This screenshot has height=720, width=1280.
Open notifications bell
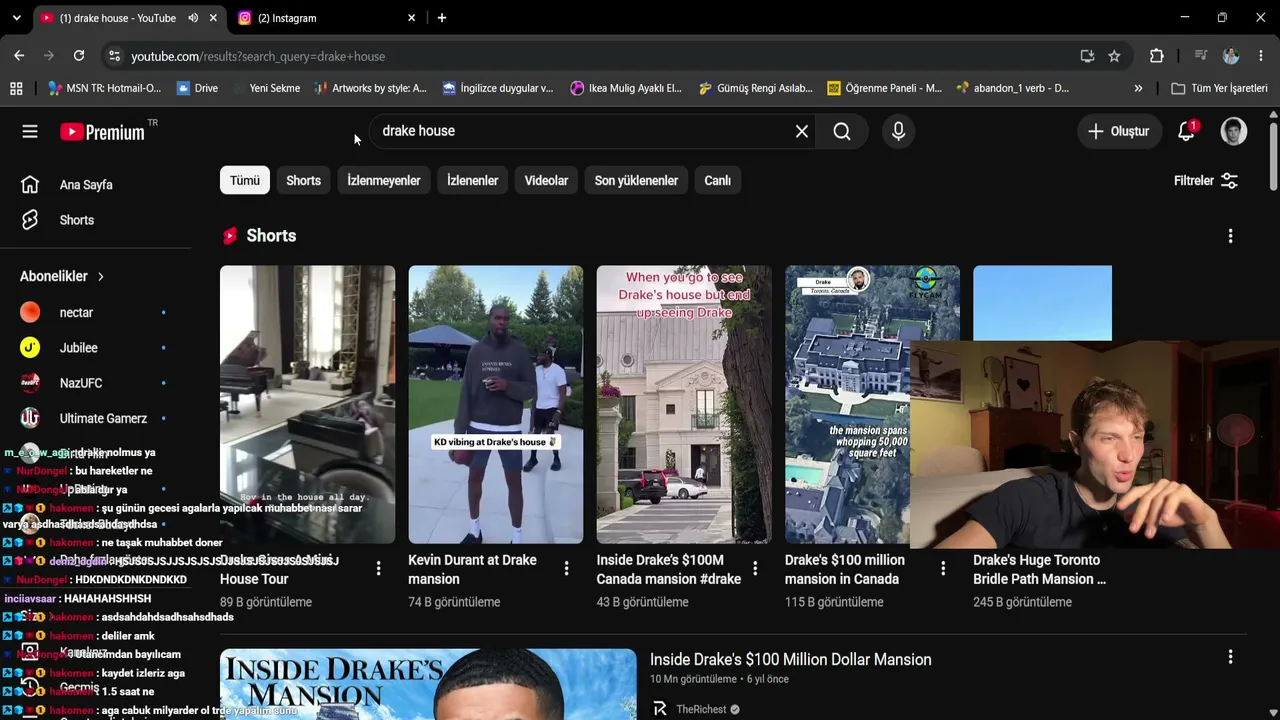[1186, 131]
